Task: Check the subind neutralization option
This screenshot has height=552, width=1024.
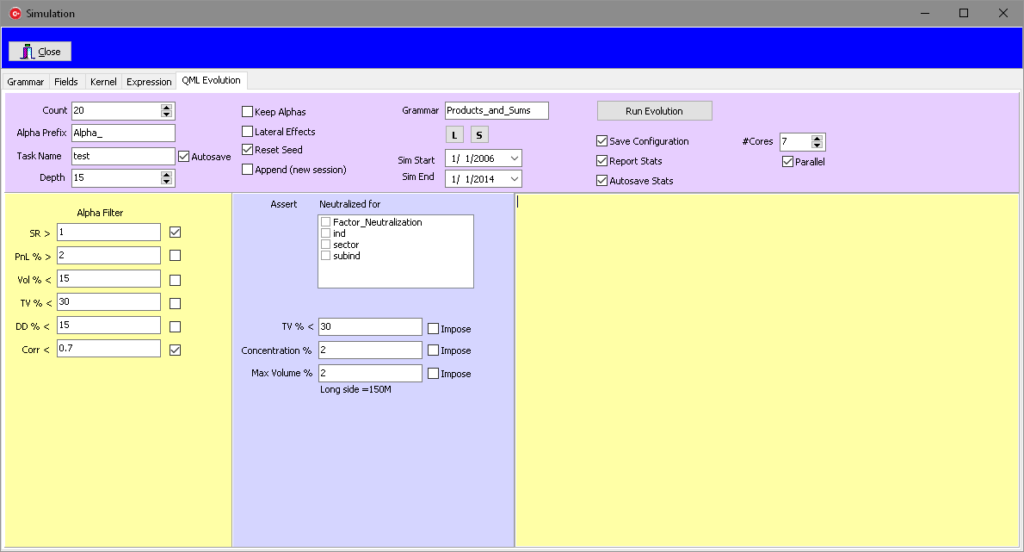Action: (x=326, y=255)
